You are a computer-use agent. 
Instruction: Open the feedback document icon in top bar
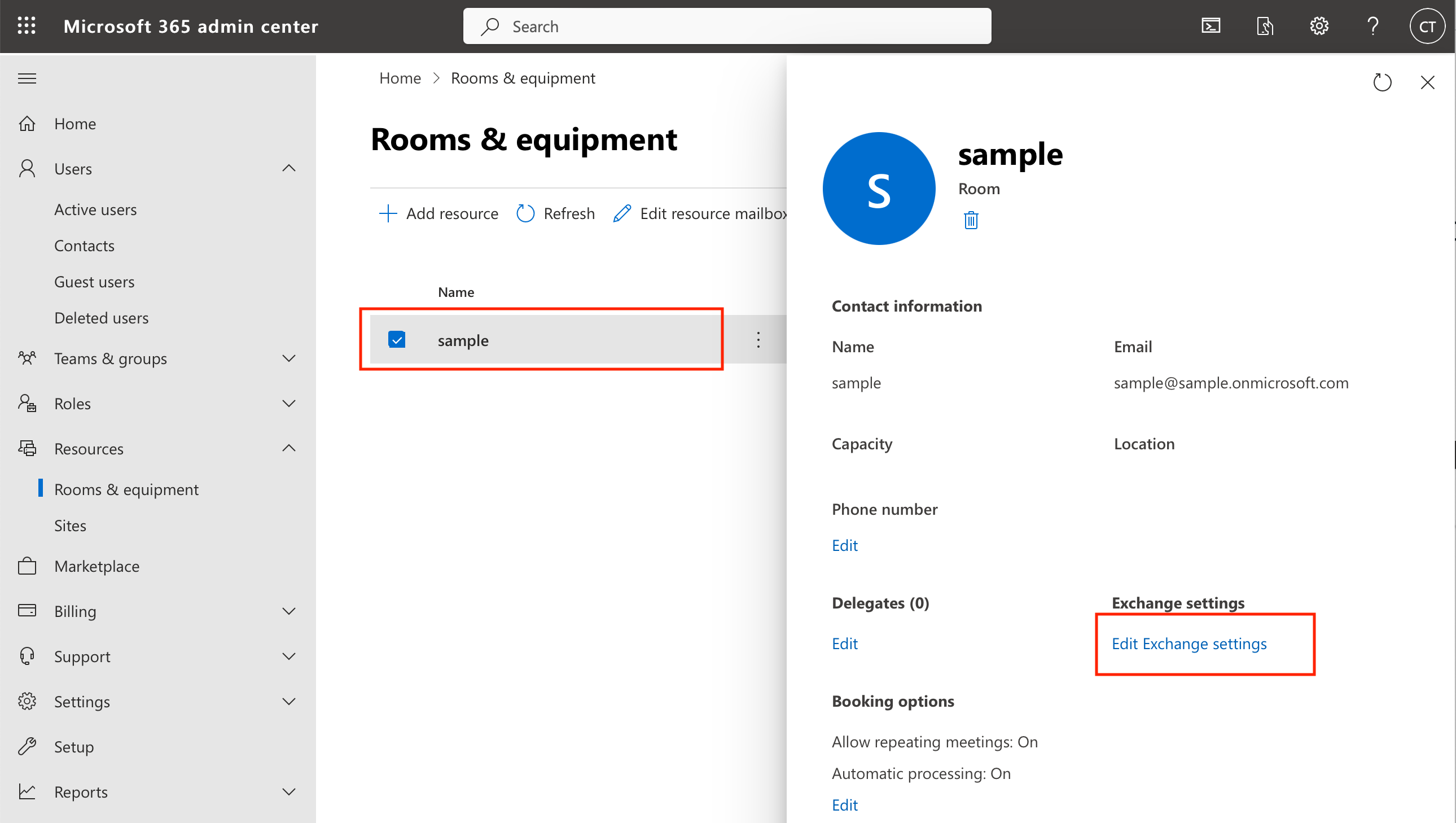[x=1265, y=26]
